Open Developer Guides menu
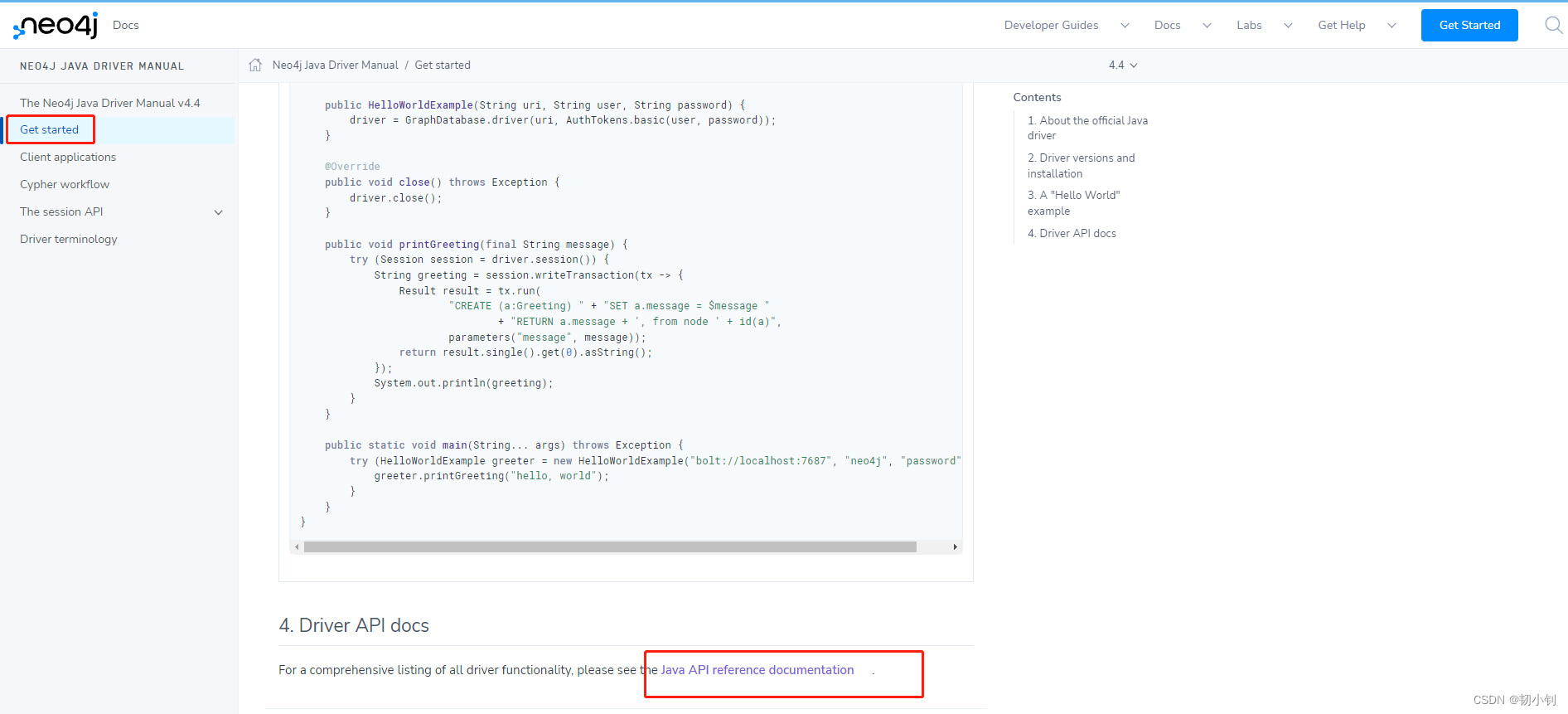This screenshot has width=1568, height=714. [1051, 26]
